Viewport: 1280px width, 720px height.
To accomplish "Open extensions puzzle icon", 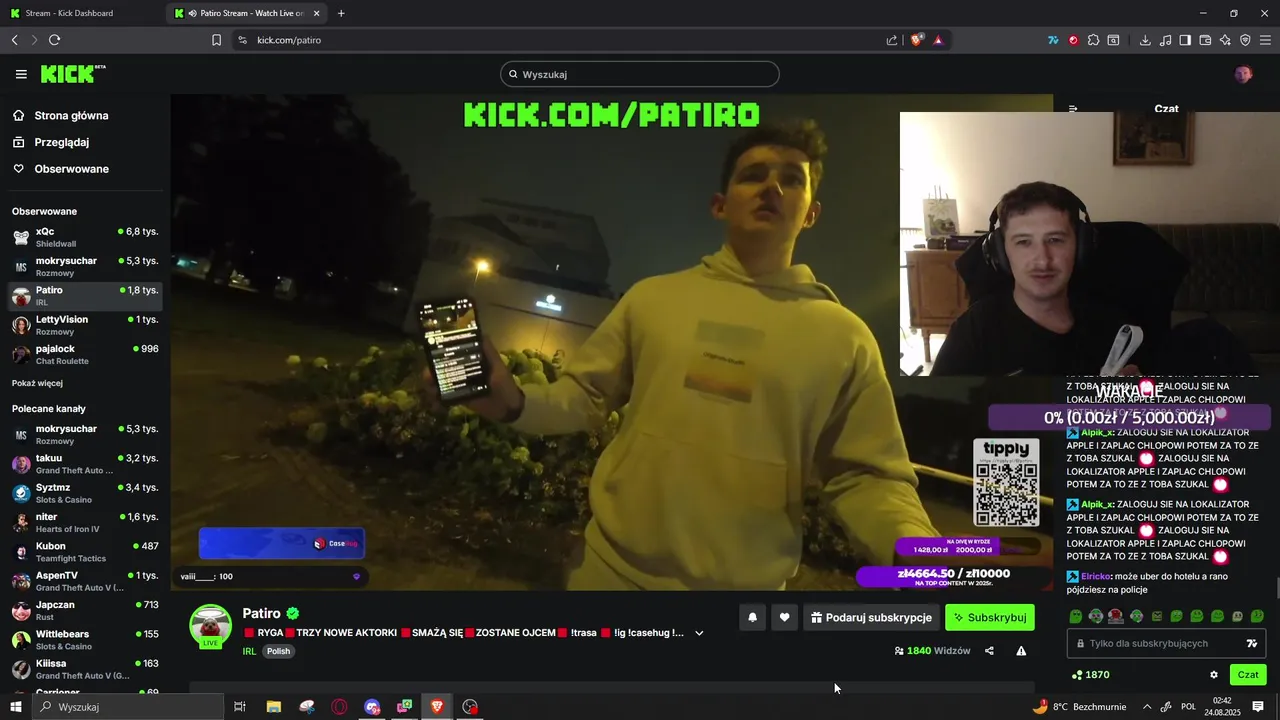I will pyautogui.click(x=1093, y=40).
